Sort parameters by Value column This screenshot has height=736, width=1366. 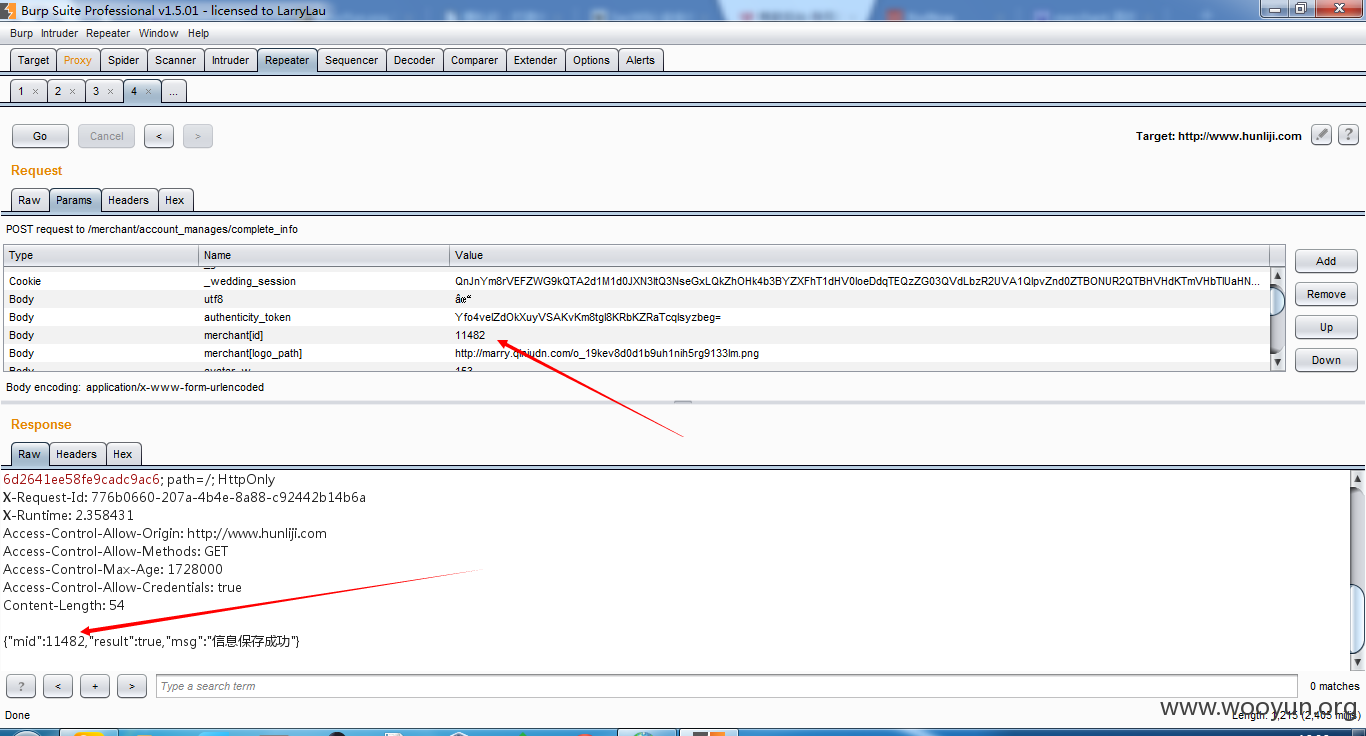(x=860, y=255)
